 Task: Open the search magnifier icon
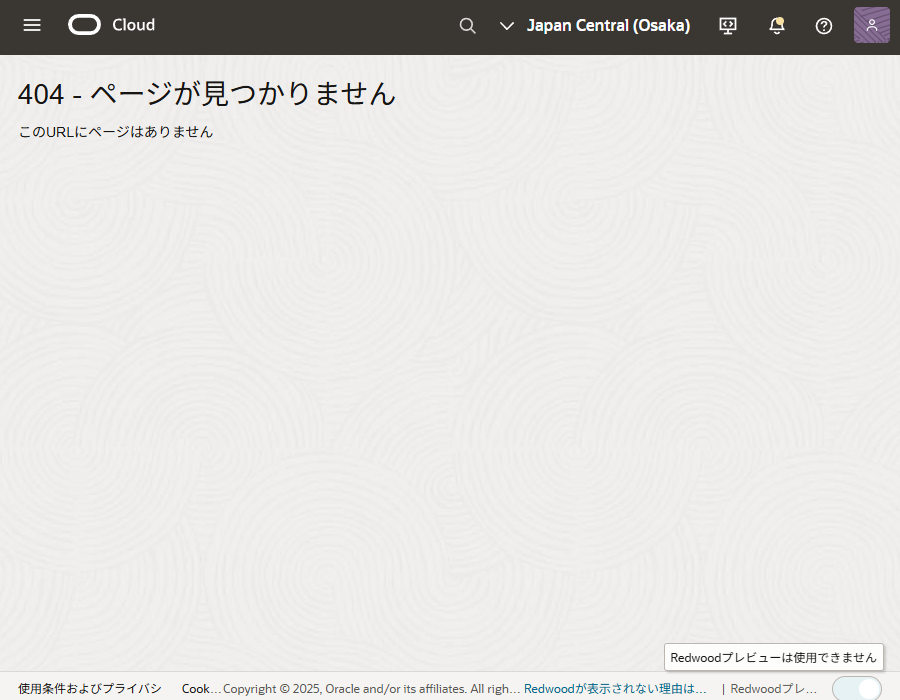[x=468, y=26]
